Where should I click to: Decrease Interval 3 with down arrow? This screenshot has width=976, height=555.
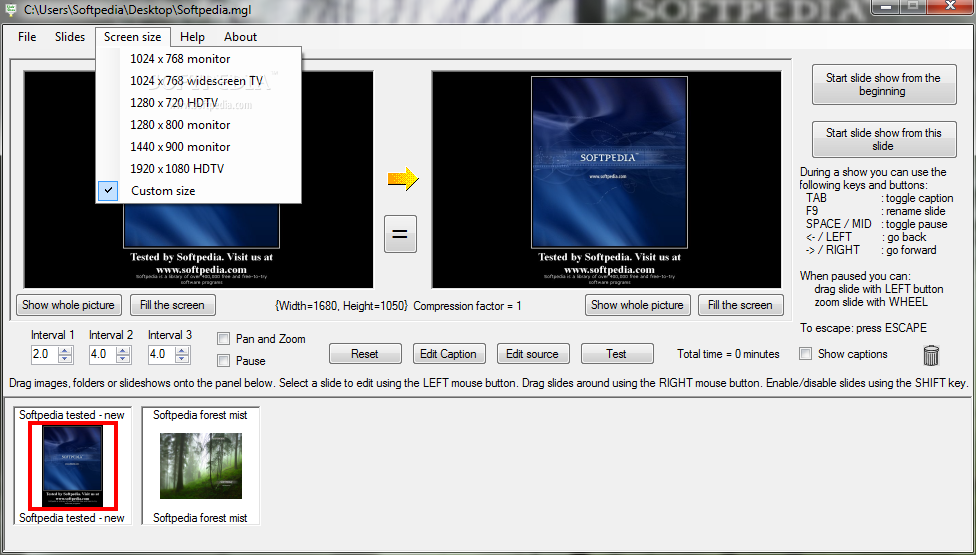(182, 359)
